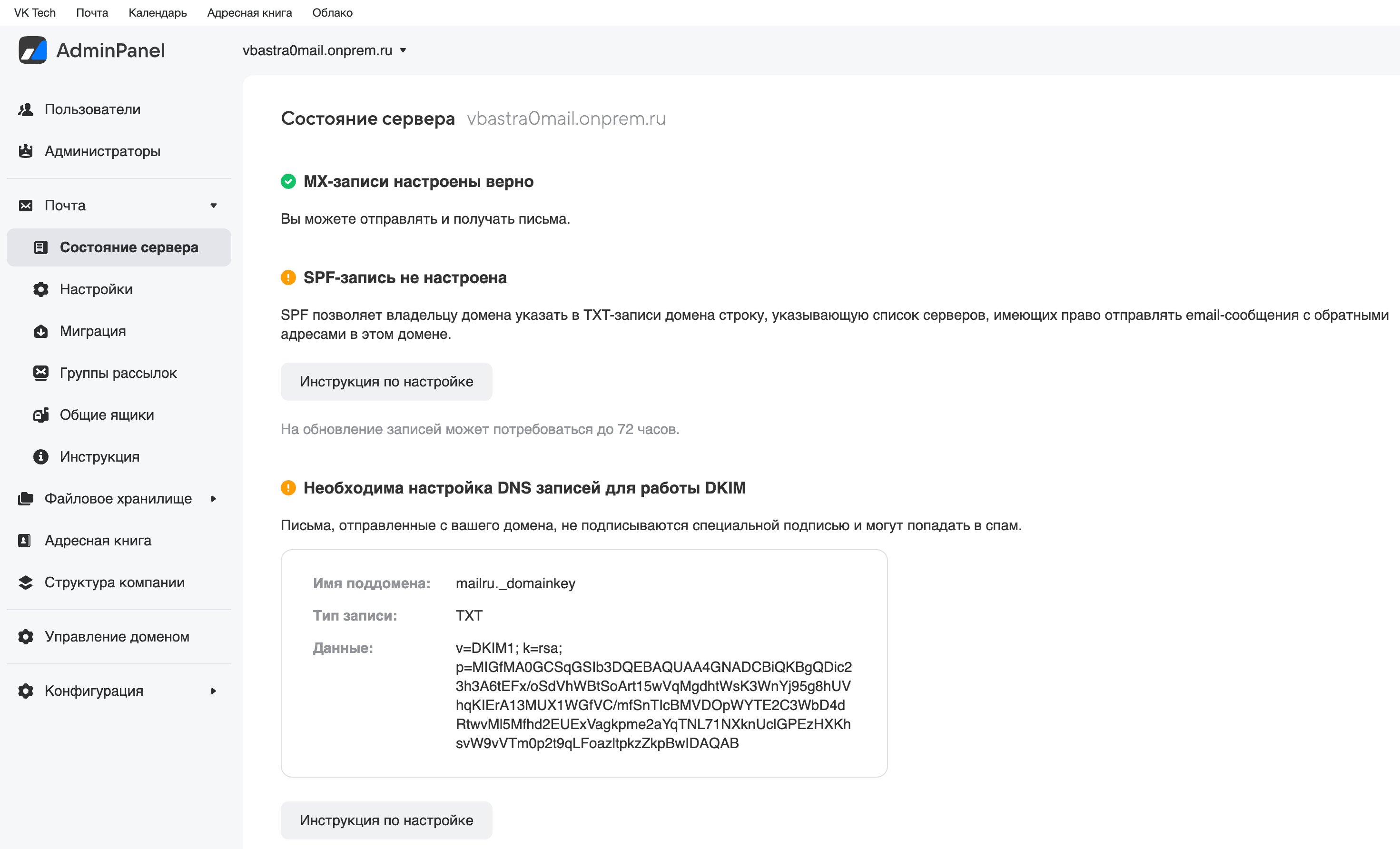Click the Администраторы crown icon
This screenshot has height=849, width=1400.
coord(26,151)
